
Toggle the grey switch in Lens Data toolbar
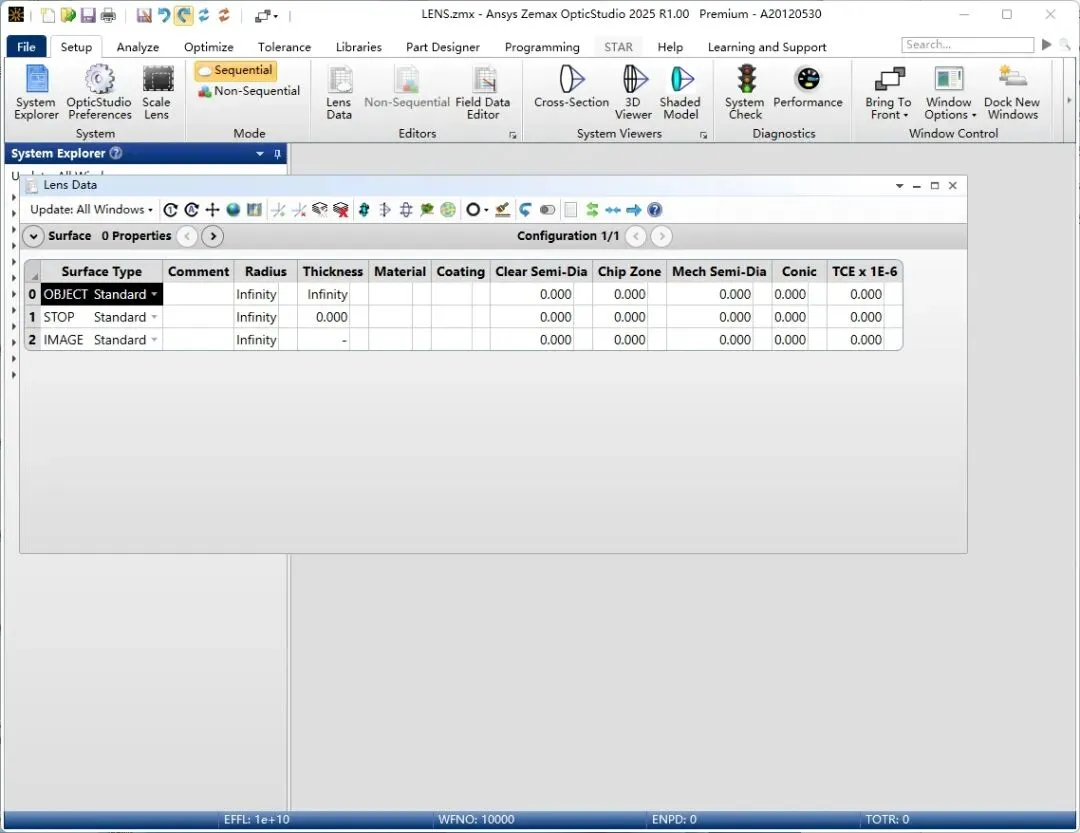547,209
